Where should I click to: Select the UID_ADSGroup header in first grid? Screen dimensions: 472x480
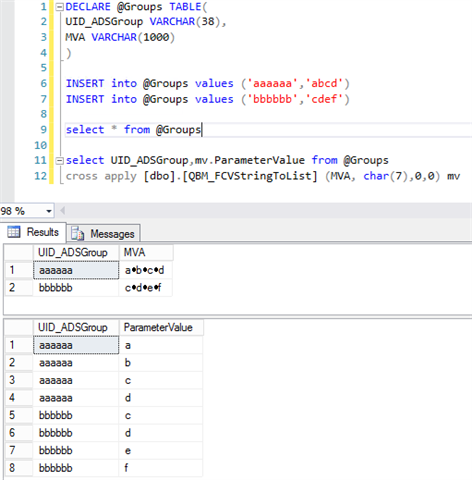(x=76, y=253)
